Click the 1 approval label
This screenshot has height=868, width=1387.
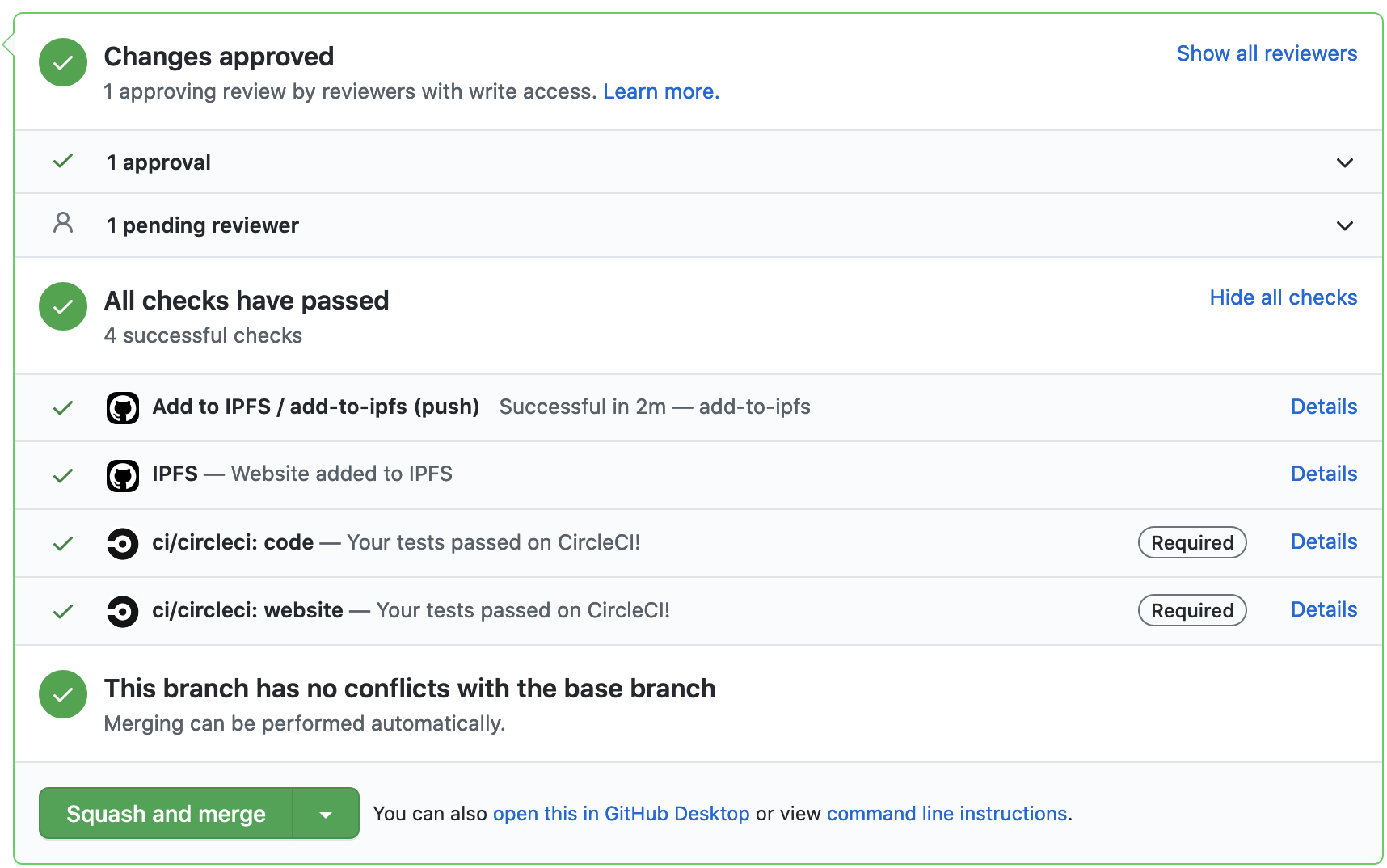point(158,162)
